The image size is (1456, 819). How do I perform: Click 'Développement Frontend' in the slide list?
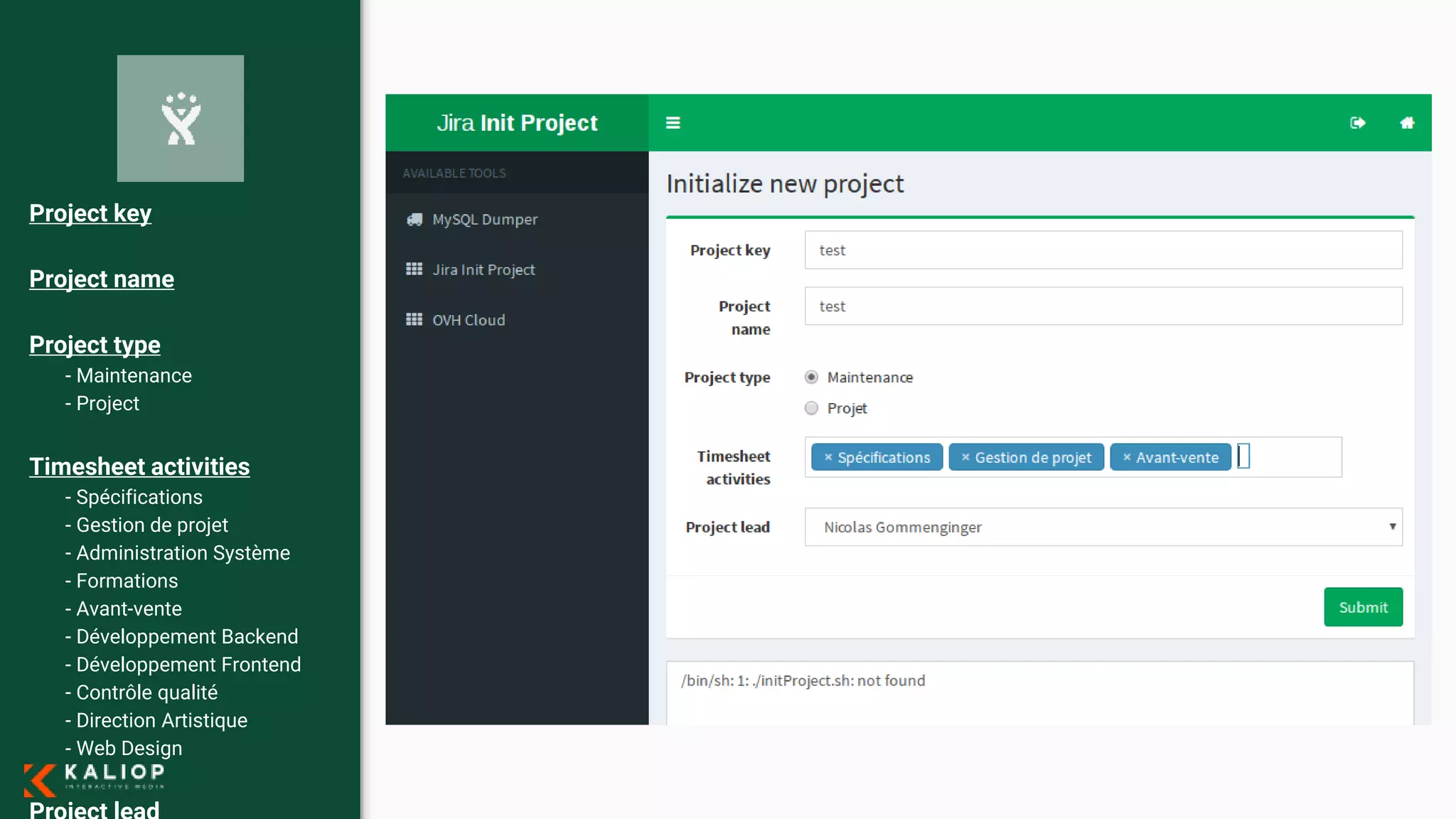click(188, 665)
